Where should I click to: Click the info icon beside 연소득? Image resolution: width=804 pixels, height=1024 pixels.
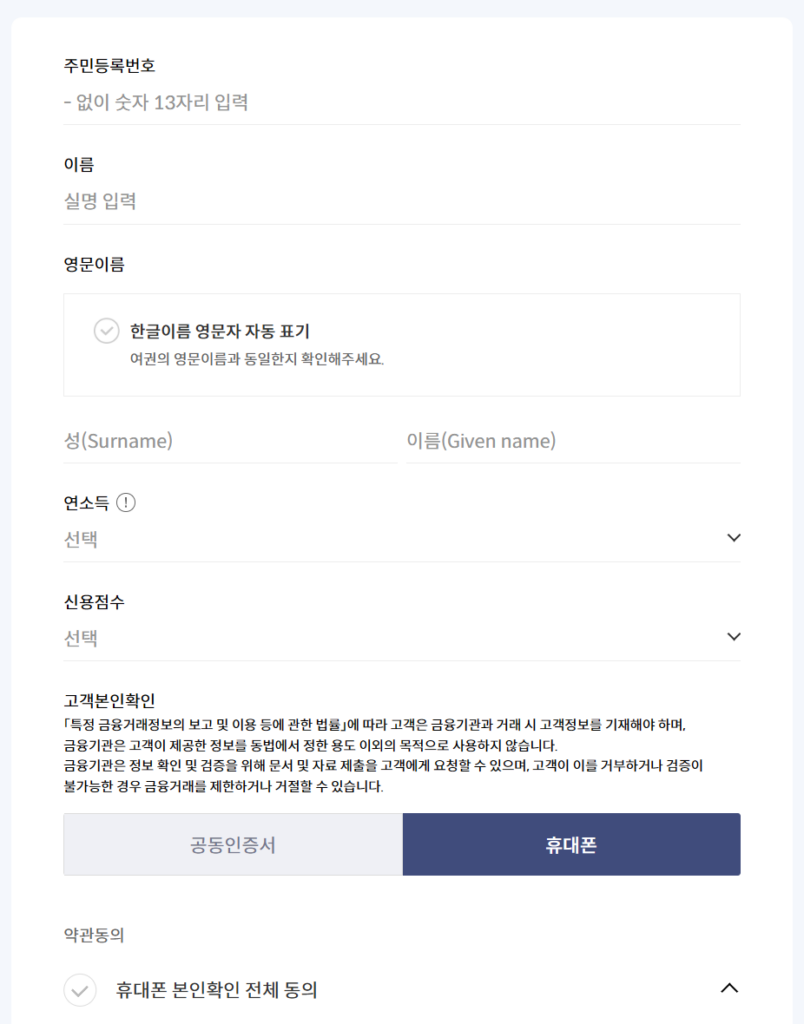coord(125,502)
